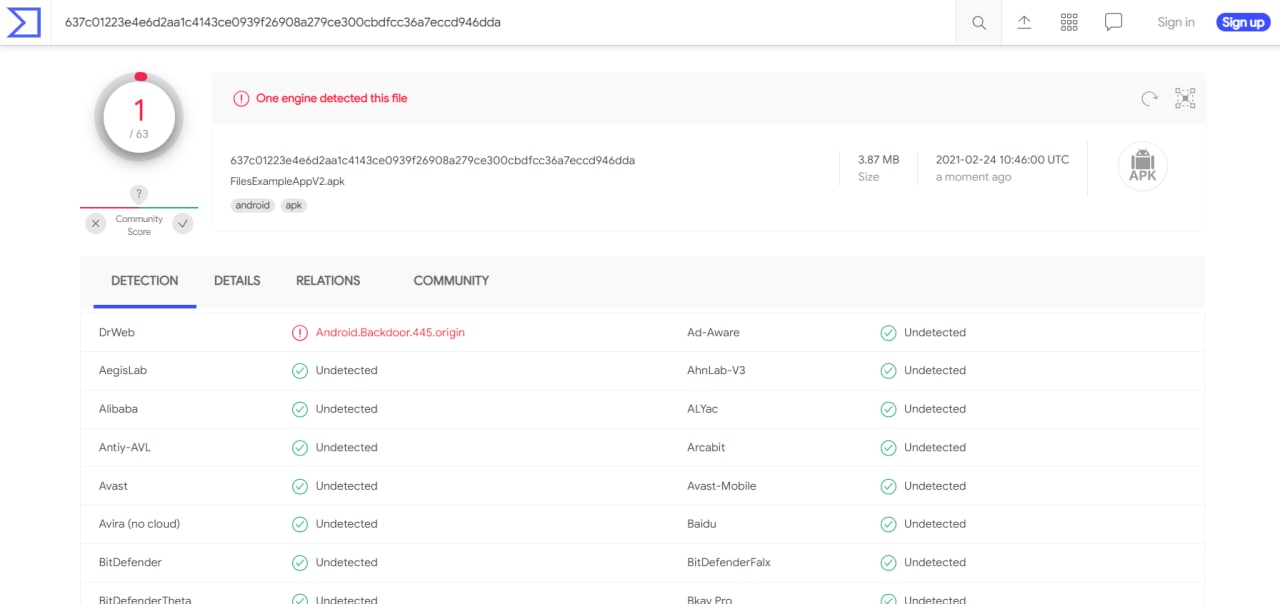Click the Baidu engine name
The height and width of the screenshot is (604, 1280).
tap(702, 524)
